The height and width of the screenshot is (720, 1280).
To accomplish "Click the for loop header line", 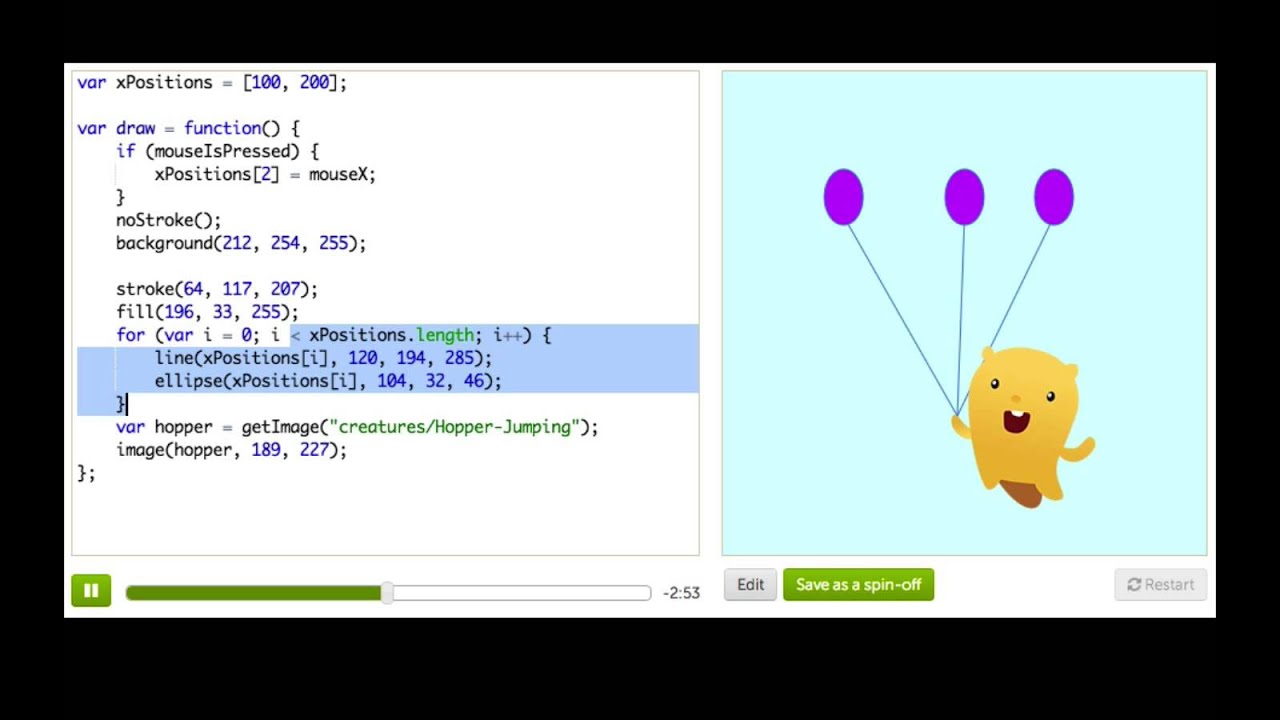I will click(333, 335).
